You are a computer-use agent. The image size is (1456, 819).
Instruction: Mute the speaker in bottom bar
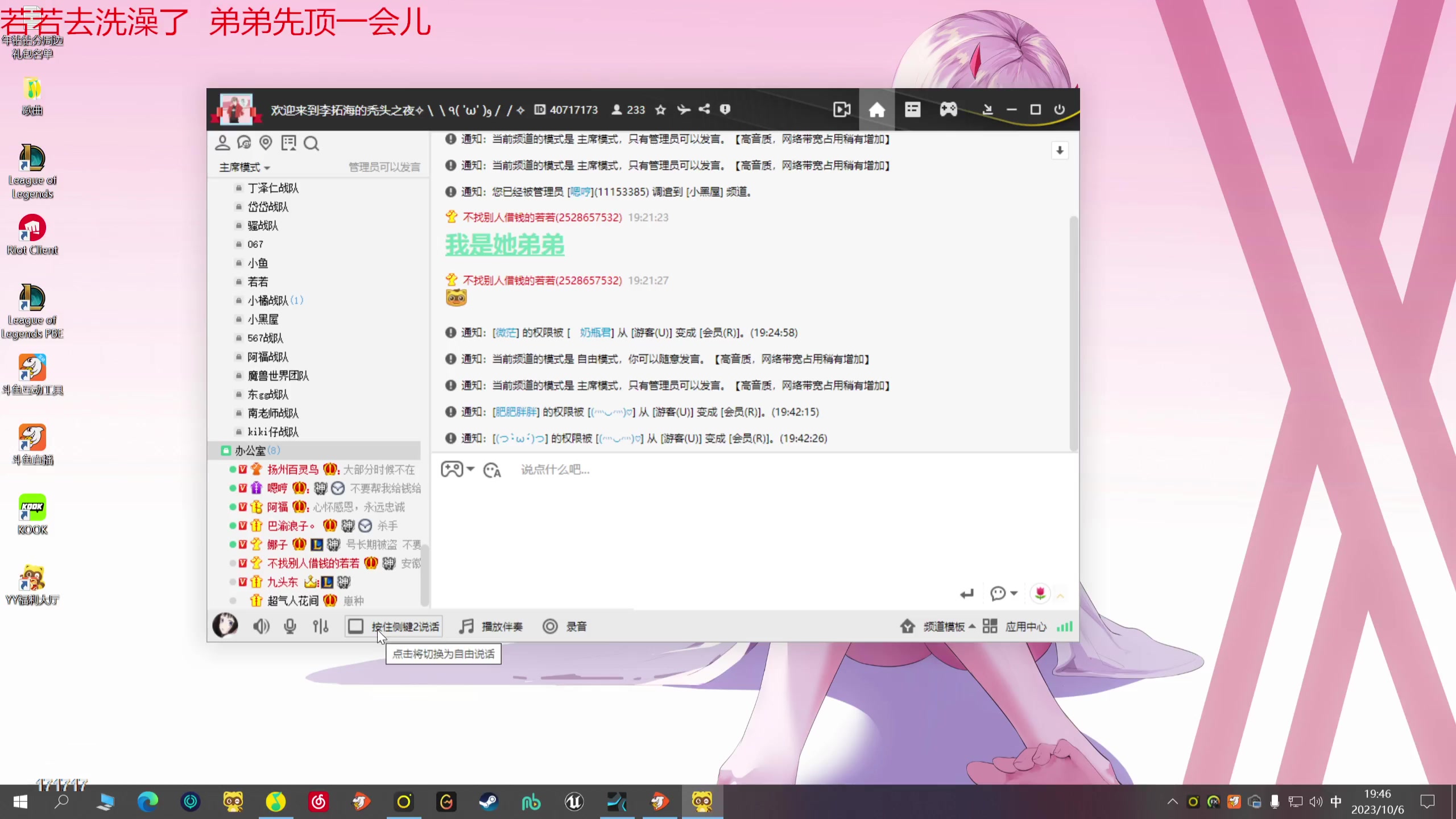261,626
